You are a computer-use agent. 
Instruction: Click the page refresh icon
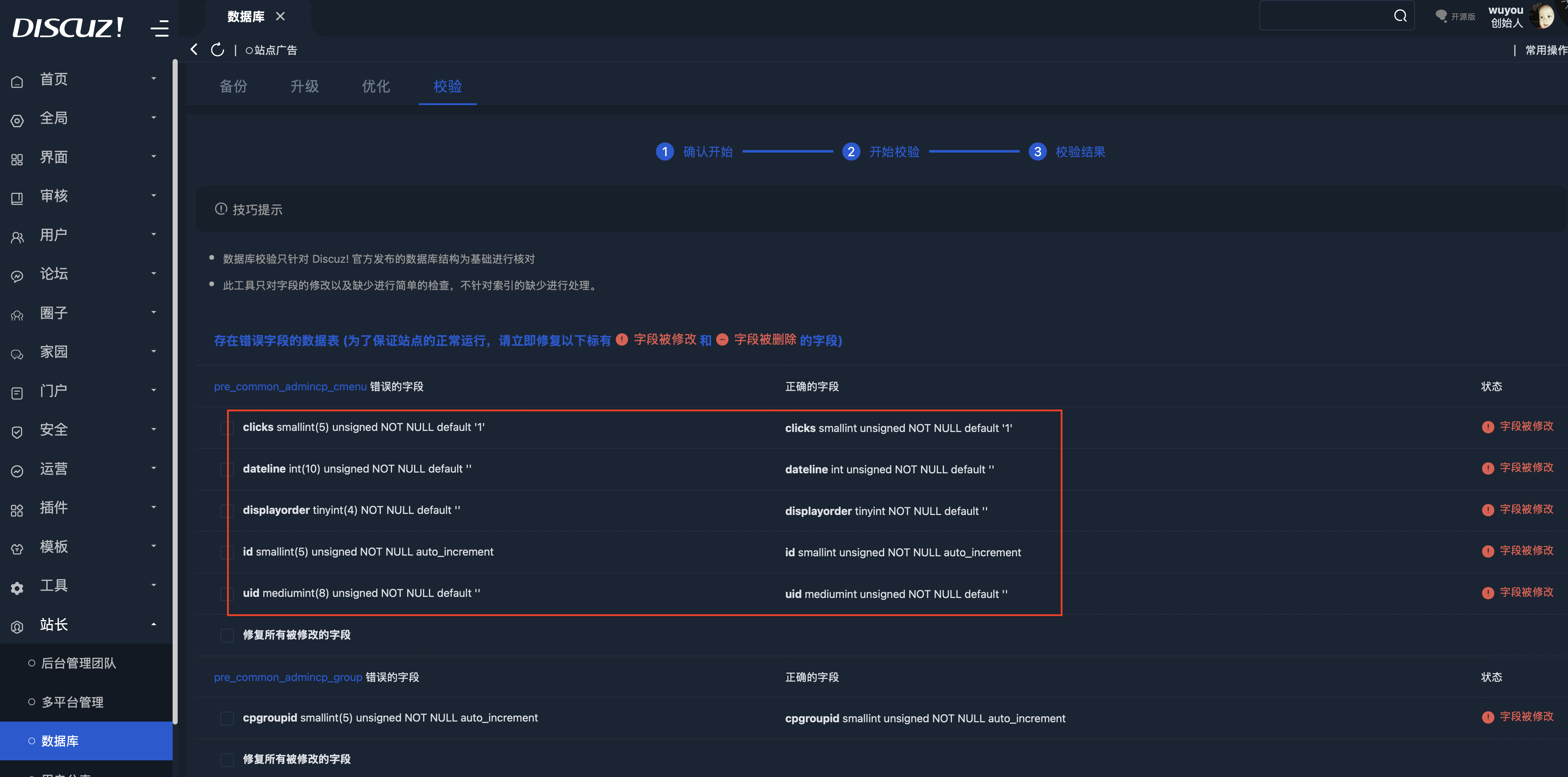click(217, 49)
